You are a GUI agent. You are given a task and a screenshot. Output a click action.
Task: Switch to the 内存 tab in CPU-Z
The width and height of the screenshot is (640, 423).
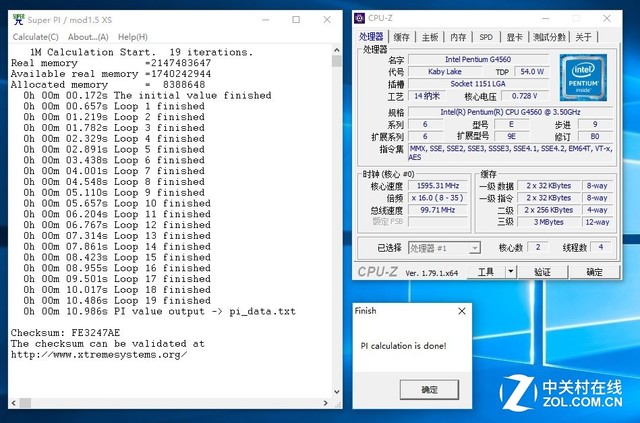click(x=458, y=37)
